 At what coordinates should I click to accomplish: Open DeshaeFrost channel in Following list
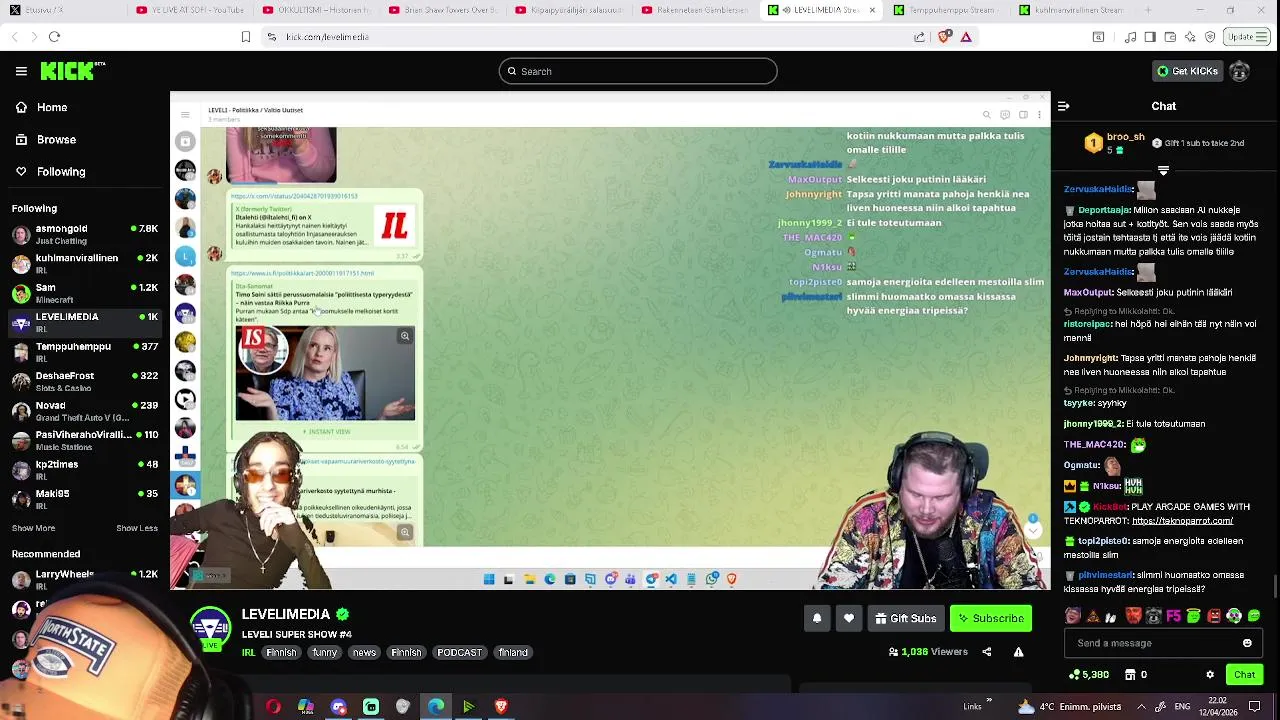(85, 381)
